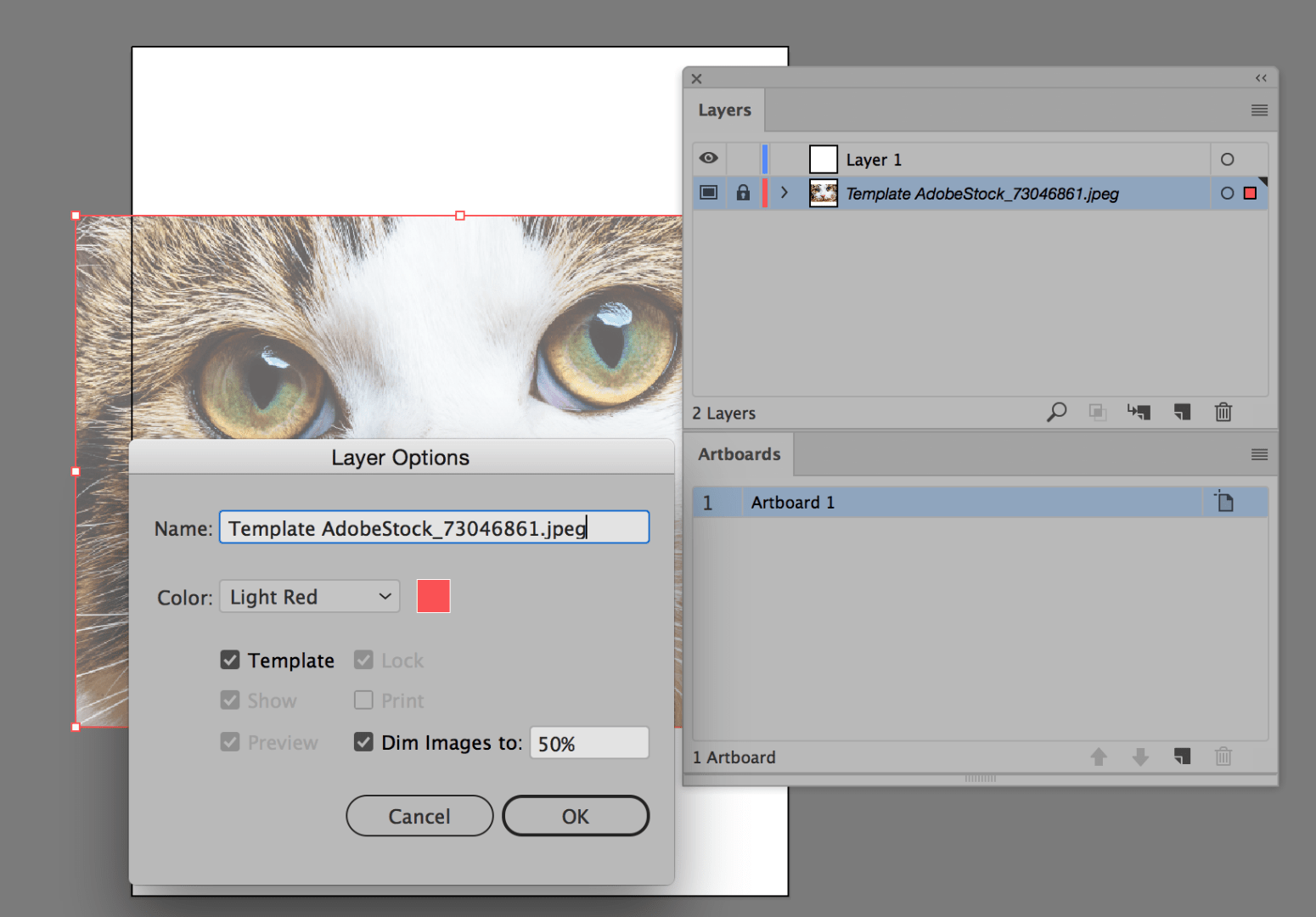This screenshot has height=917, width=1316.
Task: Expand the Template AdobeStock layer contents
Action: click(784, 193)
